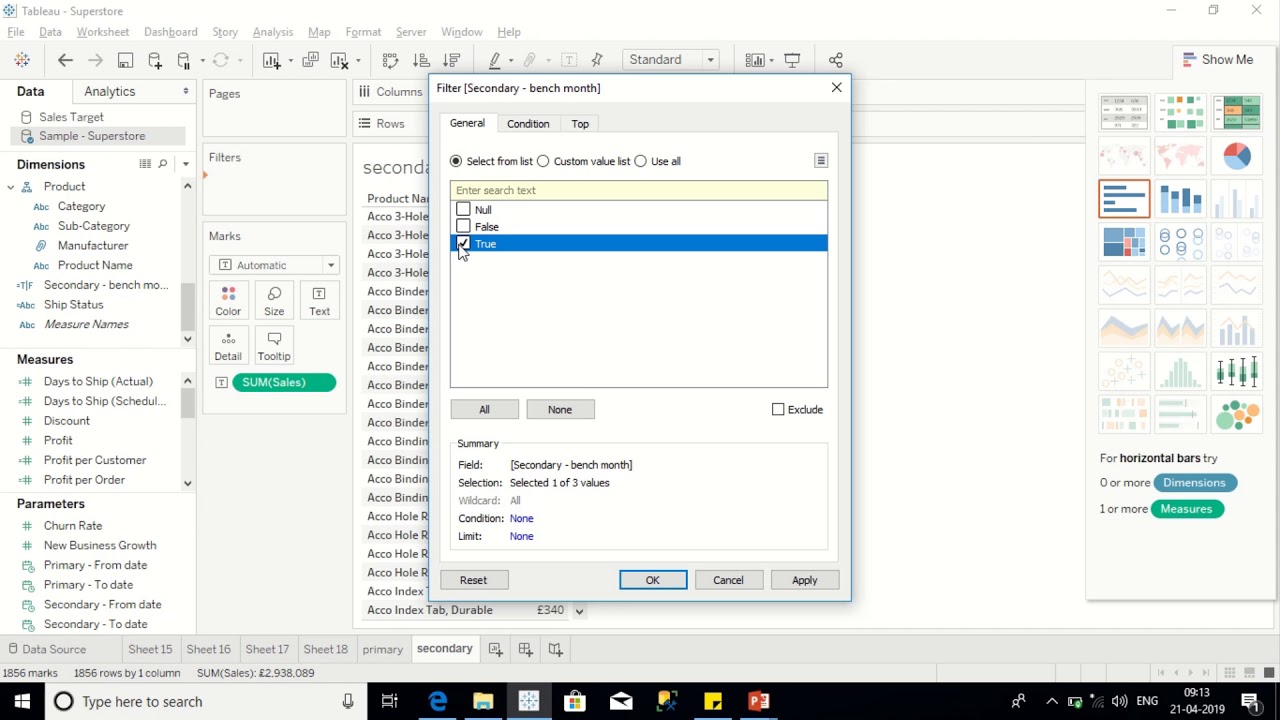This screenshot has width=1280, height=720.
Task: Click the Apply button
Action: point(805,580)
